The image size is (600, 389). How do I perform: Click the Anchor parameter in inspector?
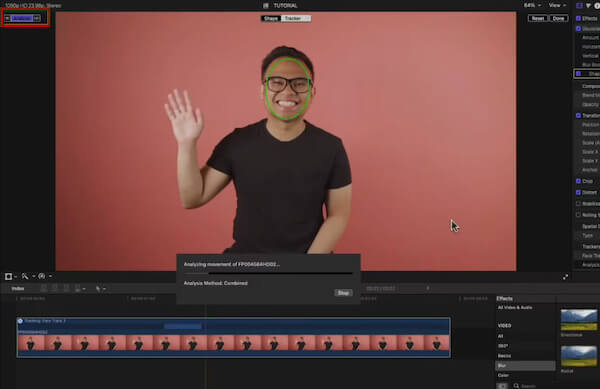(590, 169)
